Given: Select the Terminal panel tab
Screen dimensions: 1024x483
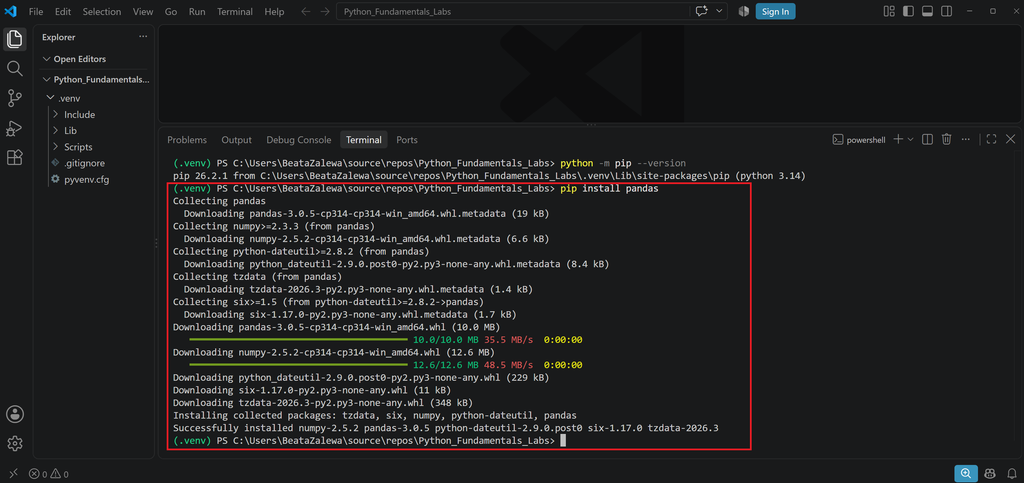Looking at the screenshot, I should [364, 140].
